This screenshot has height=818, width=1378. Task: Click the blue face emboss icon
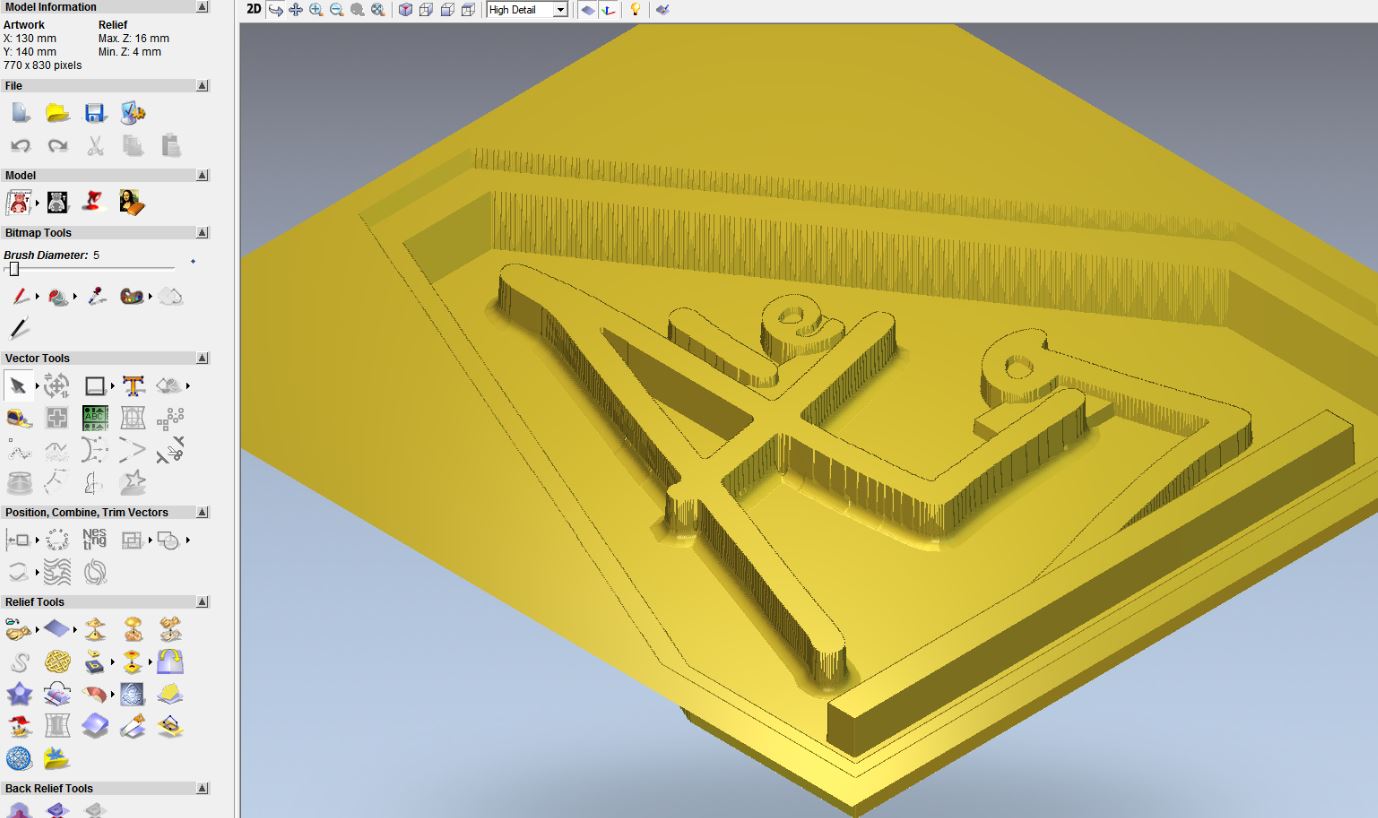click(132, 694)
